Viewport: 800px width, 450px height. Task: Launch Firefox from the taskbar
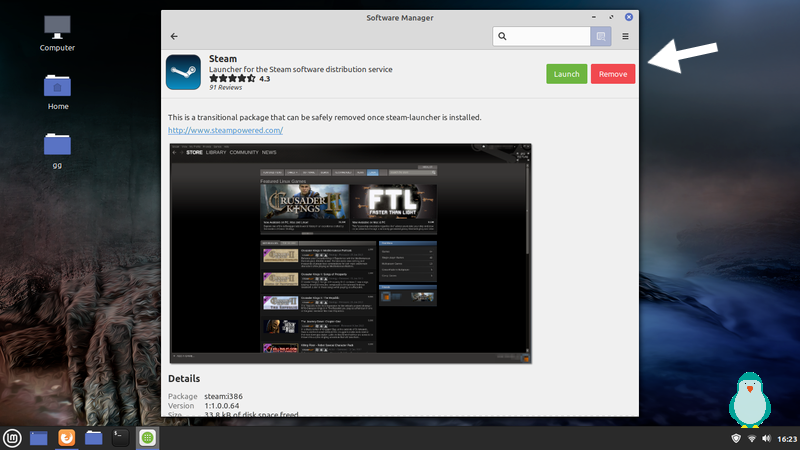pos(66,438)
